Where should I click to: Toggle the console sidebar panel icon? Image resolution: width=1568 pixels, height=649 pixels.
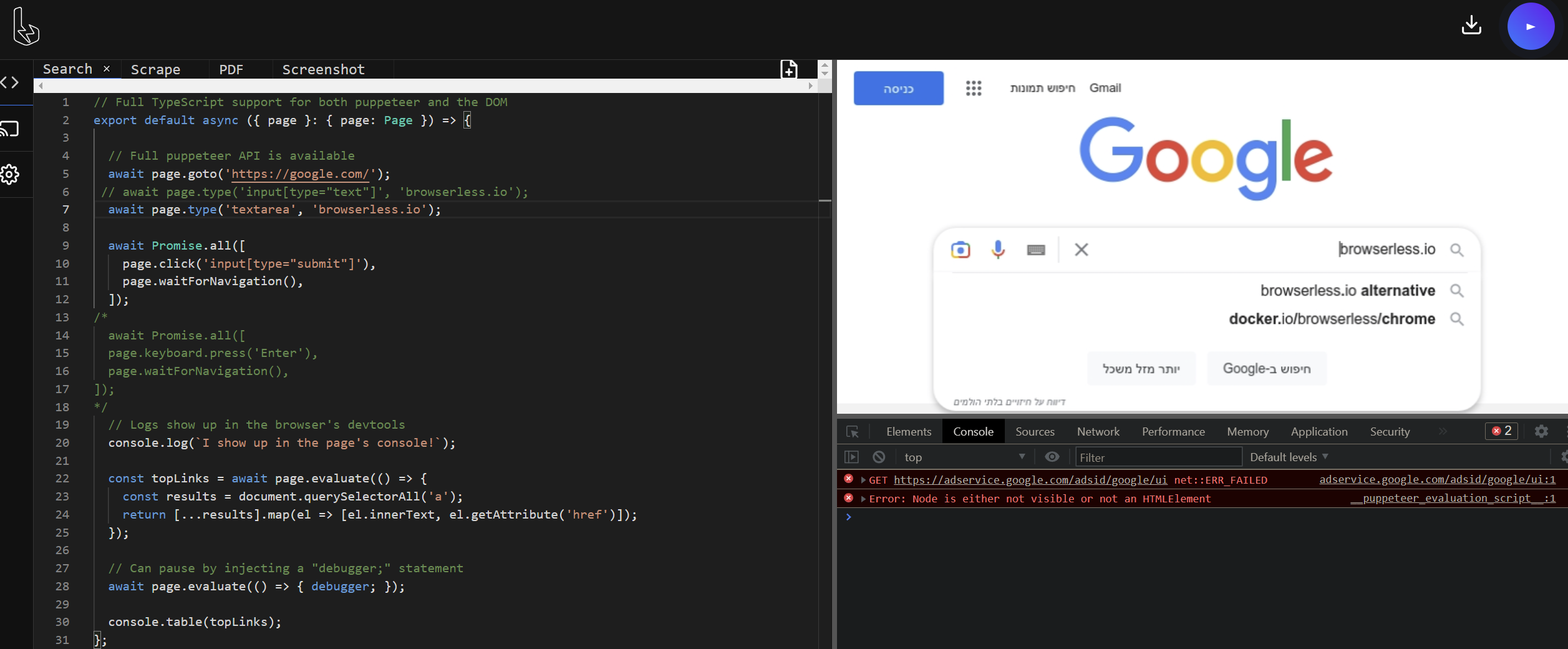[x=851, y=456]
